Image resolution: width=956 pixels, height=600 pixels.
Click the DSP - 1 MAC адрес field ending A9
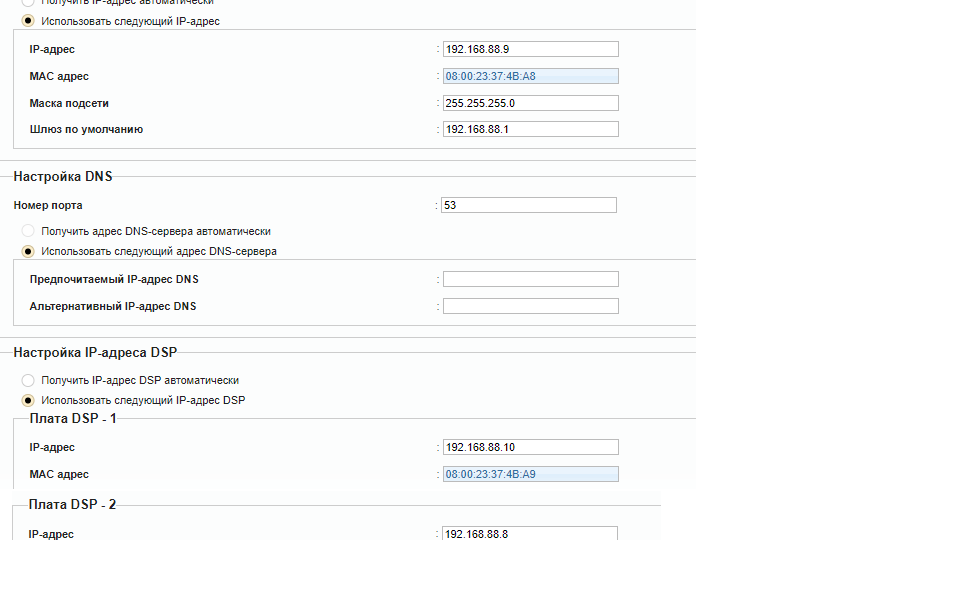point(530,474)
